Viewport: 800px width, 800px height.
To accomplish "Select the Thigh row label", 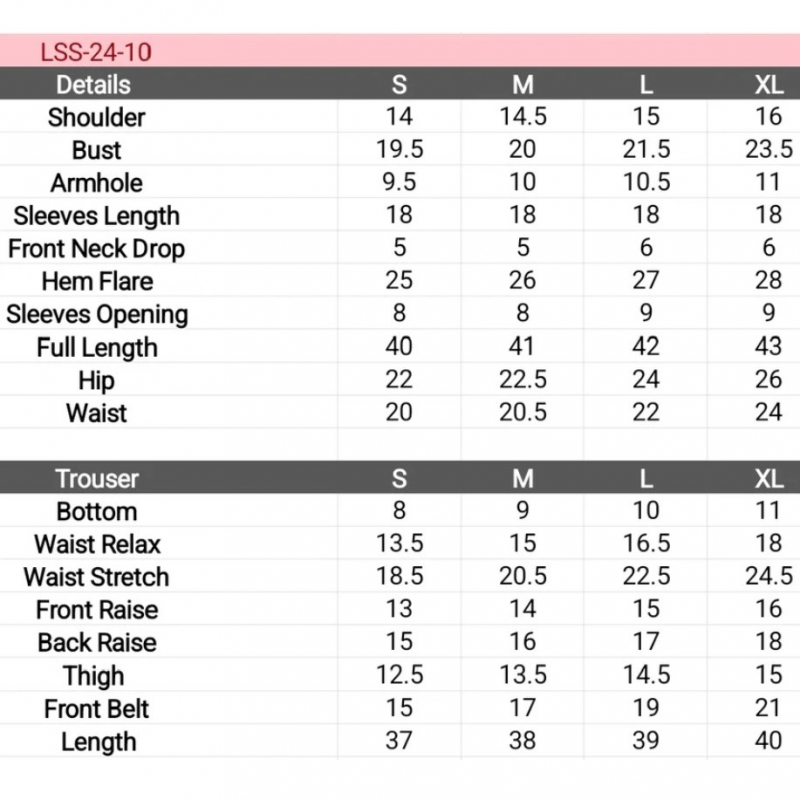I will [94, 676].
